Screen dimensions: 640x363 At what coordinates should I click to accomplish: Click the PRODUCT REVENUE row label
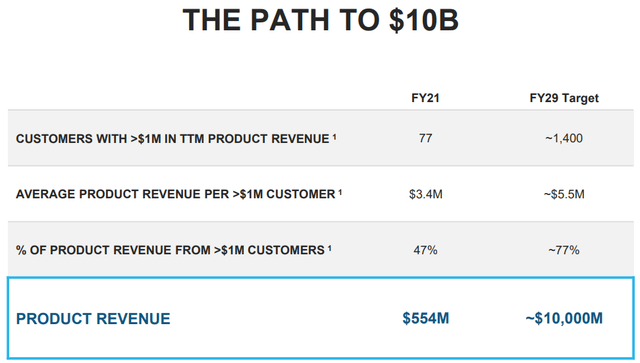(93, 319)
